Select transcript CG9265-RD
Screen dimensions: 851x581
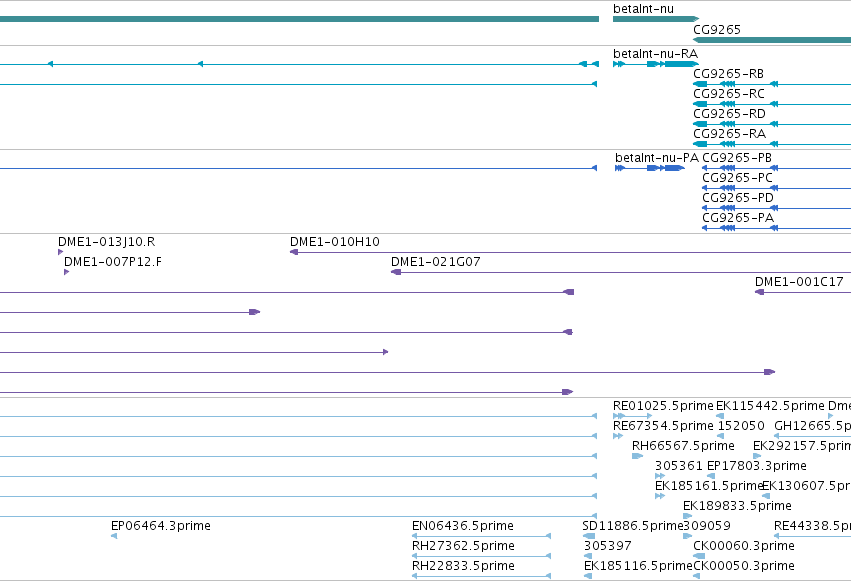click(729, 114)
